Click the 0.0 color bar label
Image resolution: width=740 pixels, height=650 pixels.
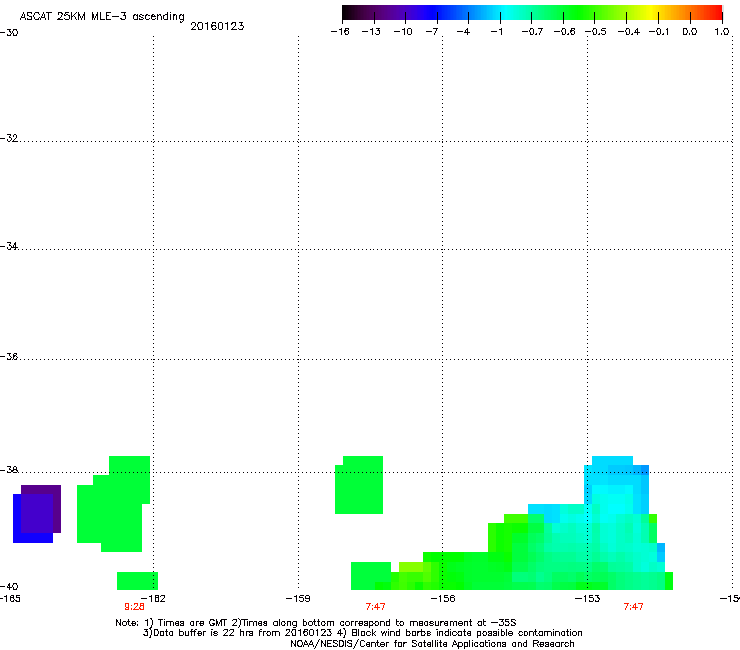[690, 32]
